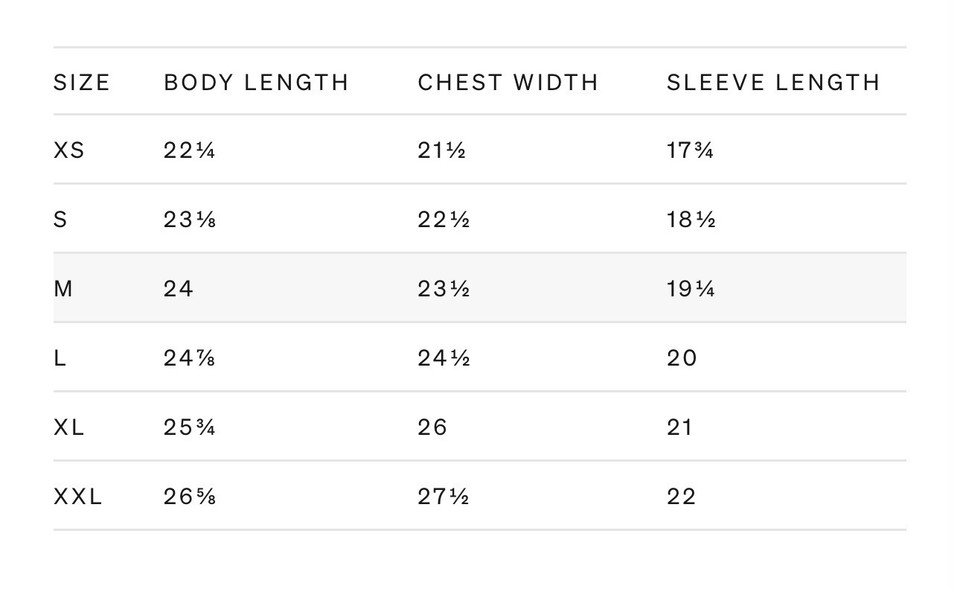
Task: Click the XS body length value 22¼
Action: (x=190, y=151)
